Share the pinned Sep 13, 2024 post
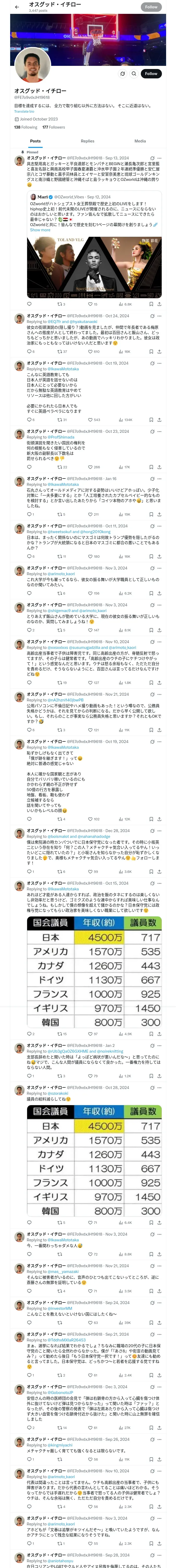Viewport: 176px width, 1568px height. [160, 304]
